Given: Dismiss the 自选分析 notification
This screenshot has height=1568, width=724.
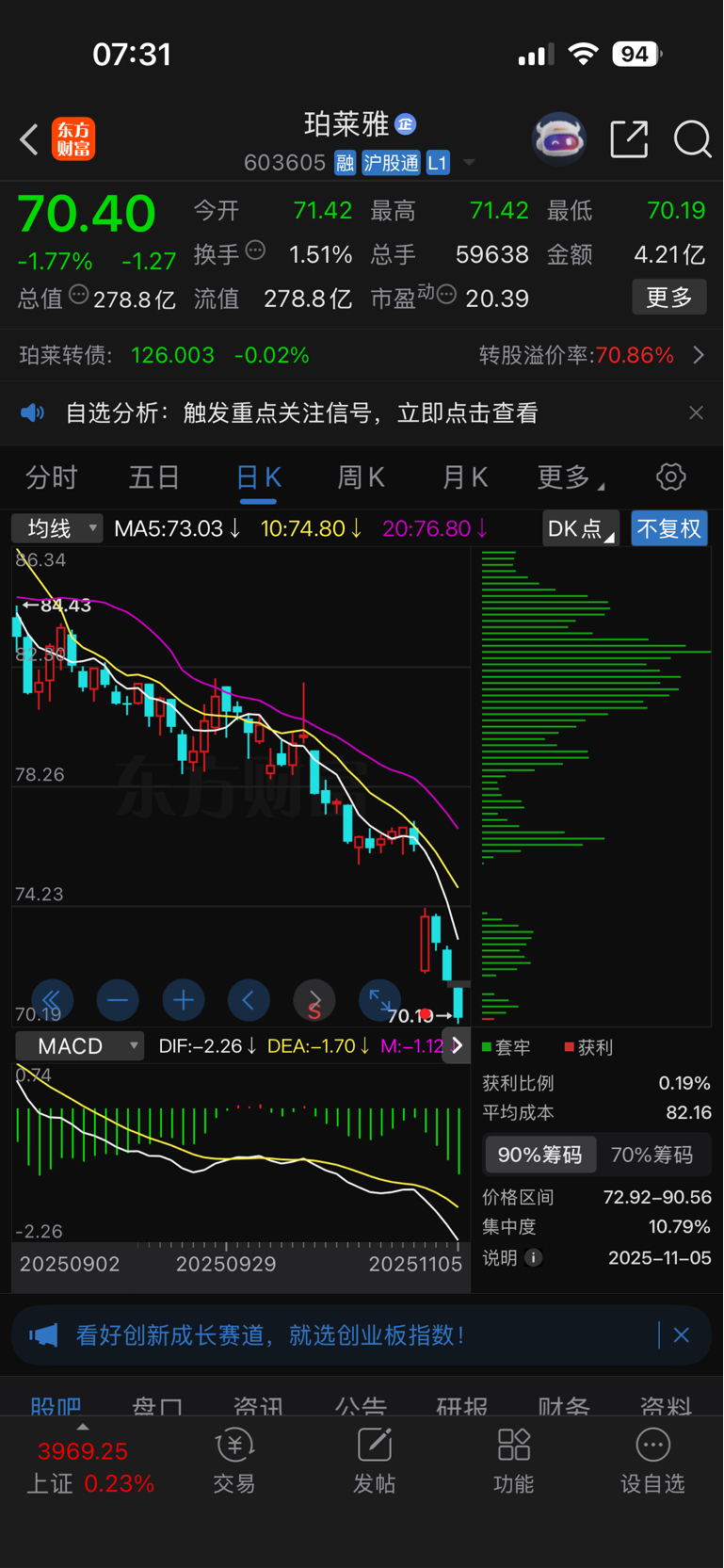Looking at the screenshot, I should coord(696,412).
